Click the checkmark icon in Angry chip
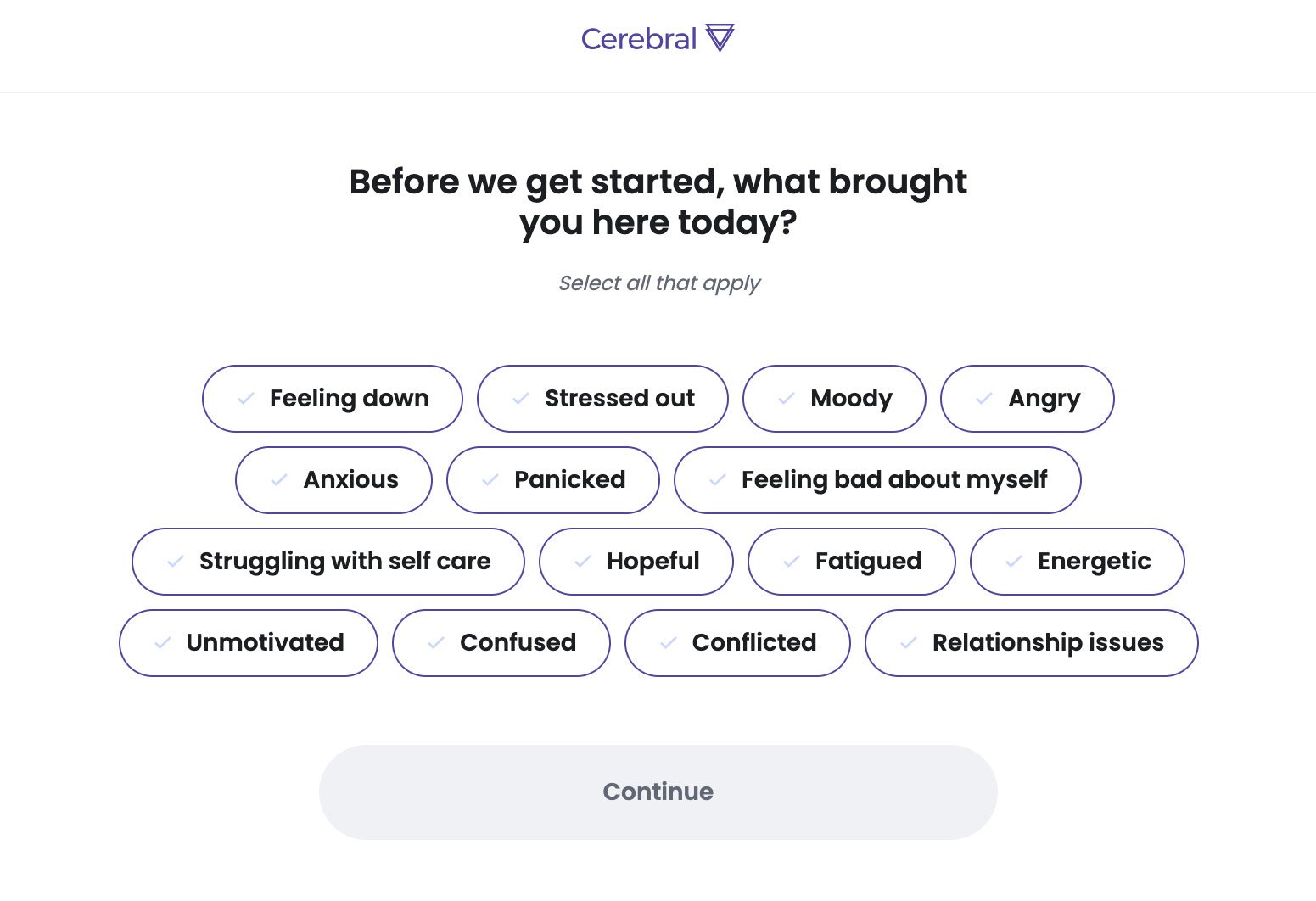The image size is (1316, 901). (x=984, y=399)
